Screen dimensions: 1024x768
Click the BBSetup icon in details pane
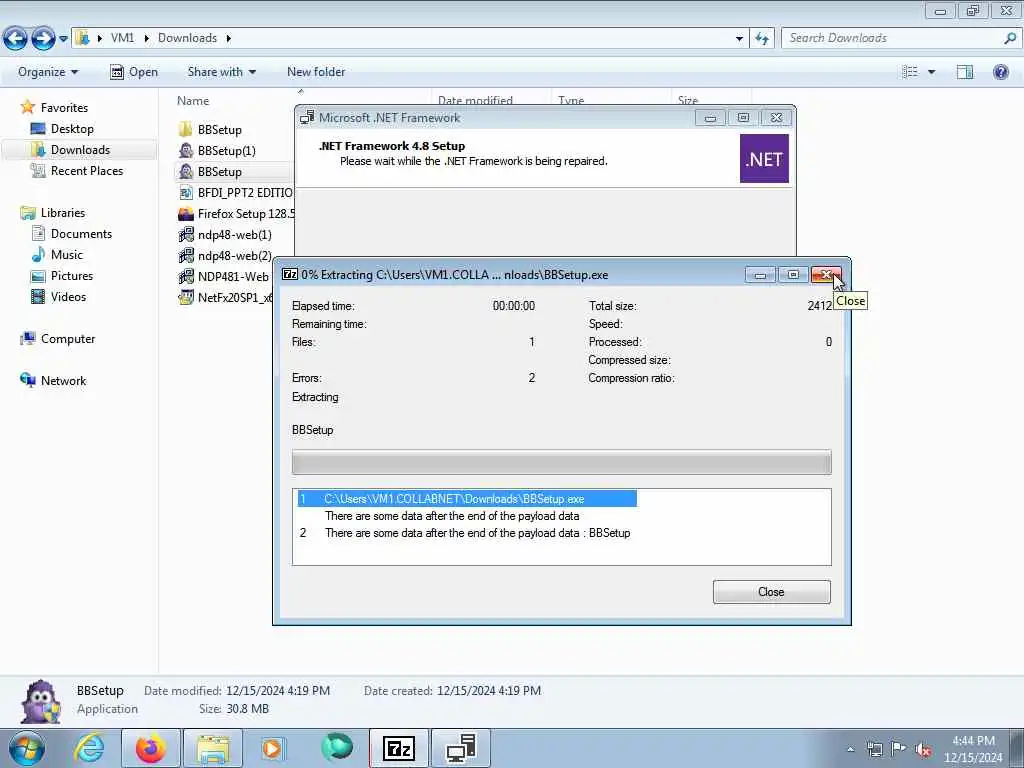click(x=41, y=701)
